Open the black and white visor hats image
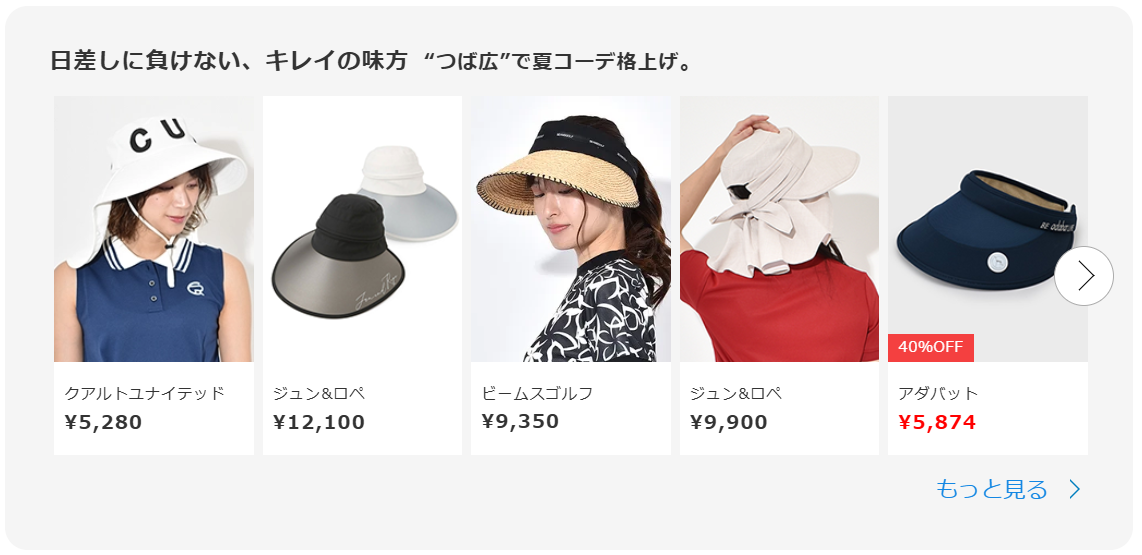Image resolution: width=1142 pixels, height=555 pixels. coord(362,229)
